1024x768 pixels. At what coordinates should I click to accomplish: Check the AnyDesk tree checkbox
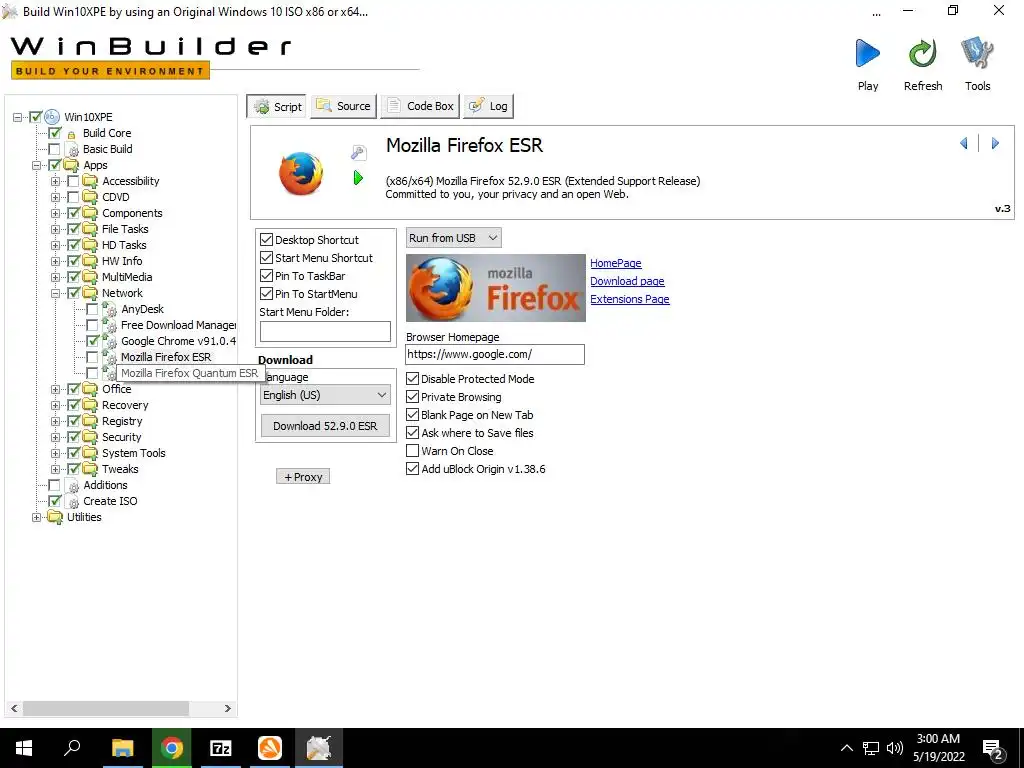[92, 309]
